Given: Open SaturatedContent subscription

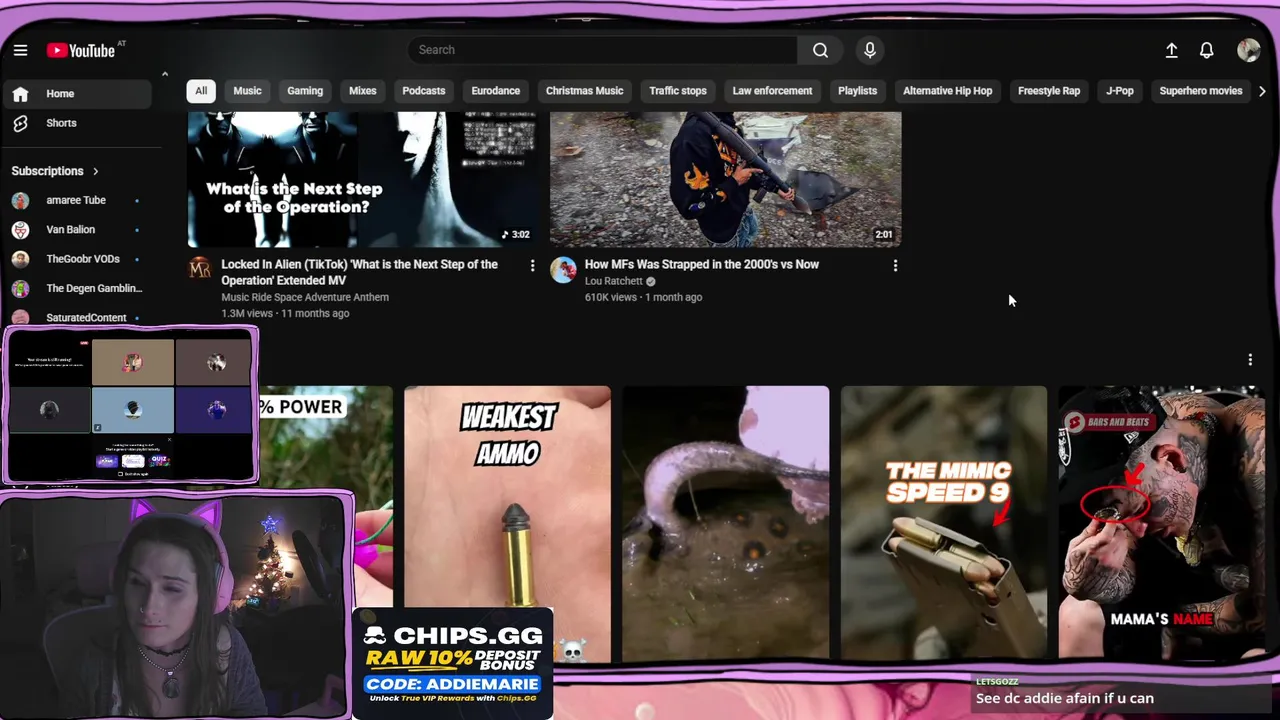Looking at the screenshot, I should (77, 316).
